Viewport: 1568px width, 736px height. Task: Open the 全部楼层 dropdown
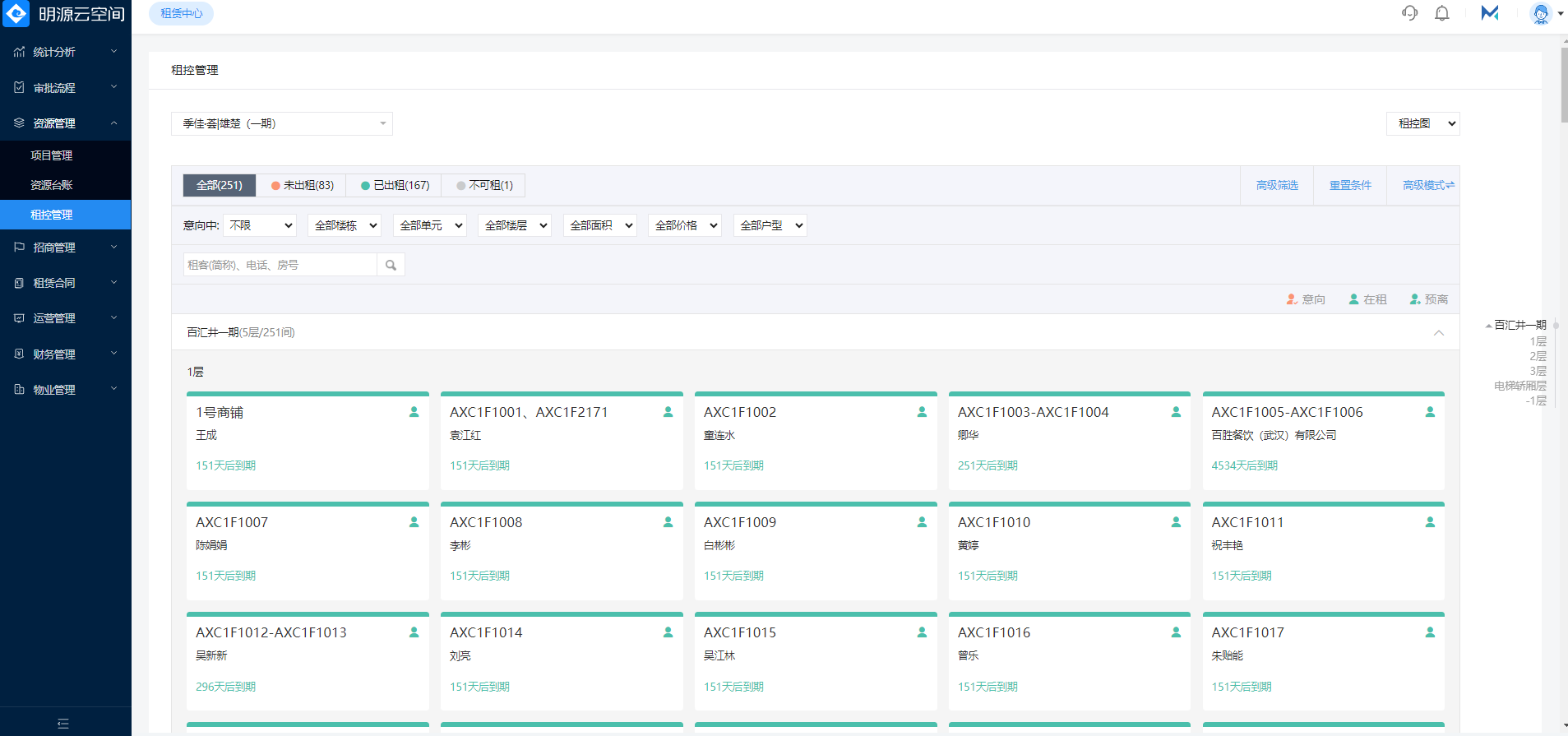click(515, 225)
